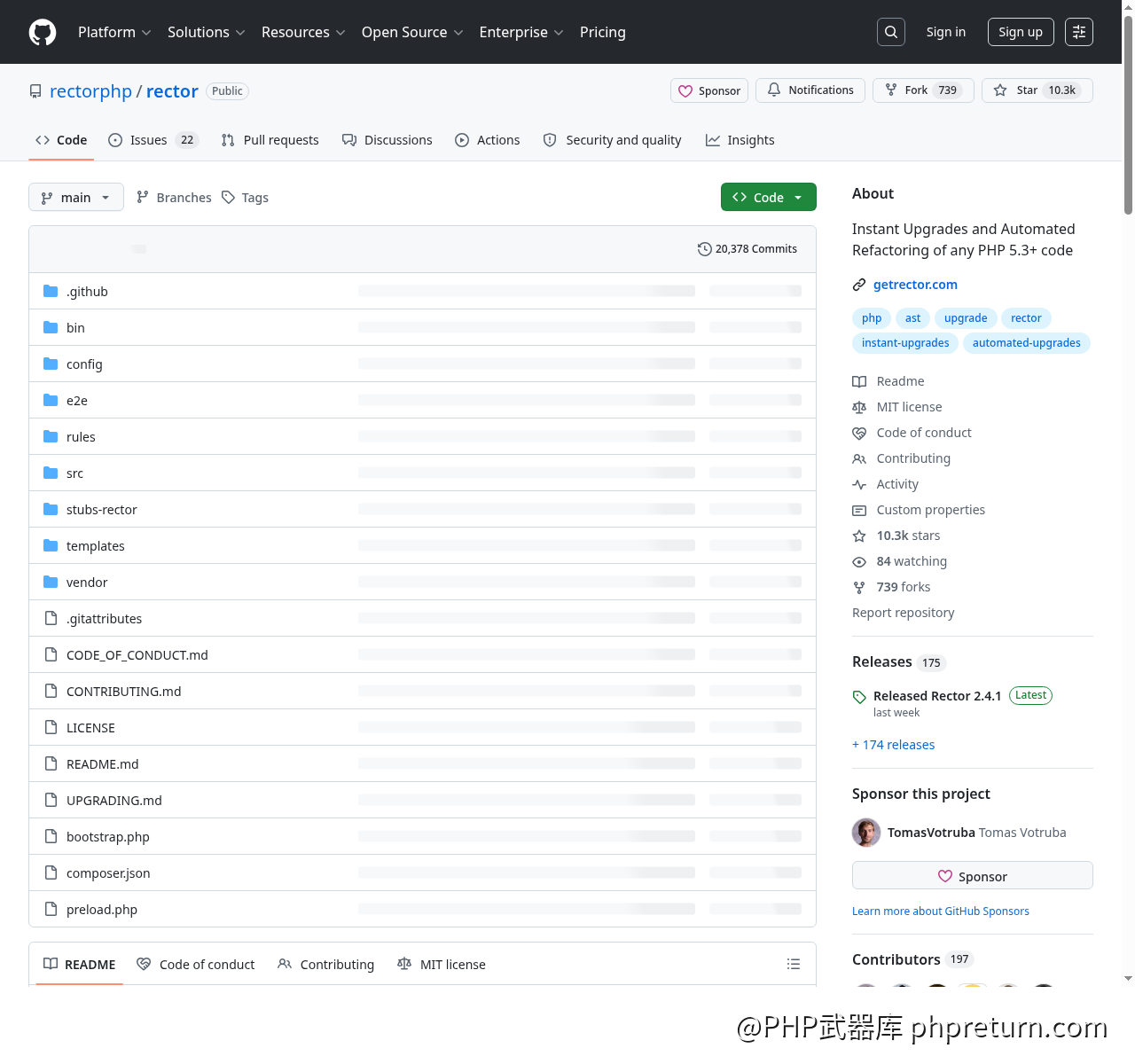Switch to the Discussions tab

tap(387, 140)
